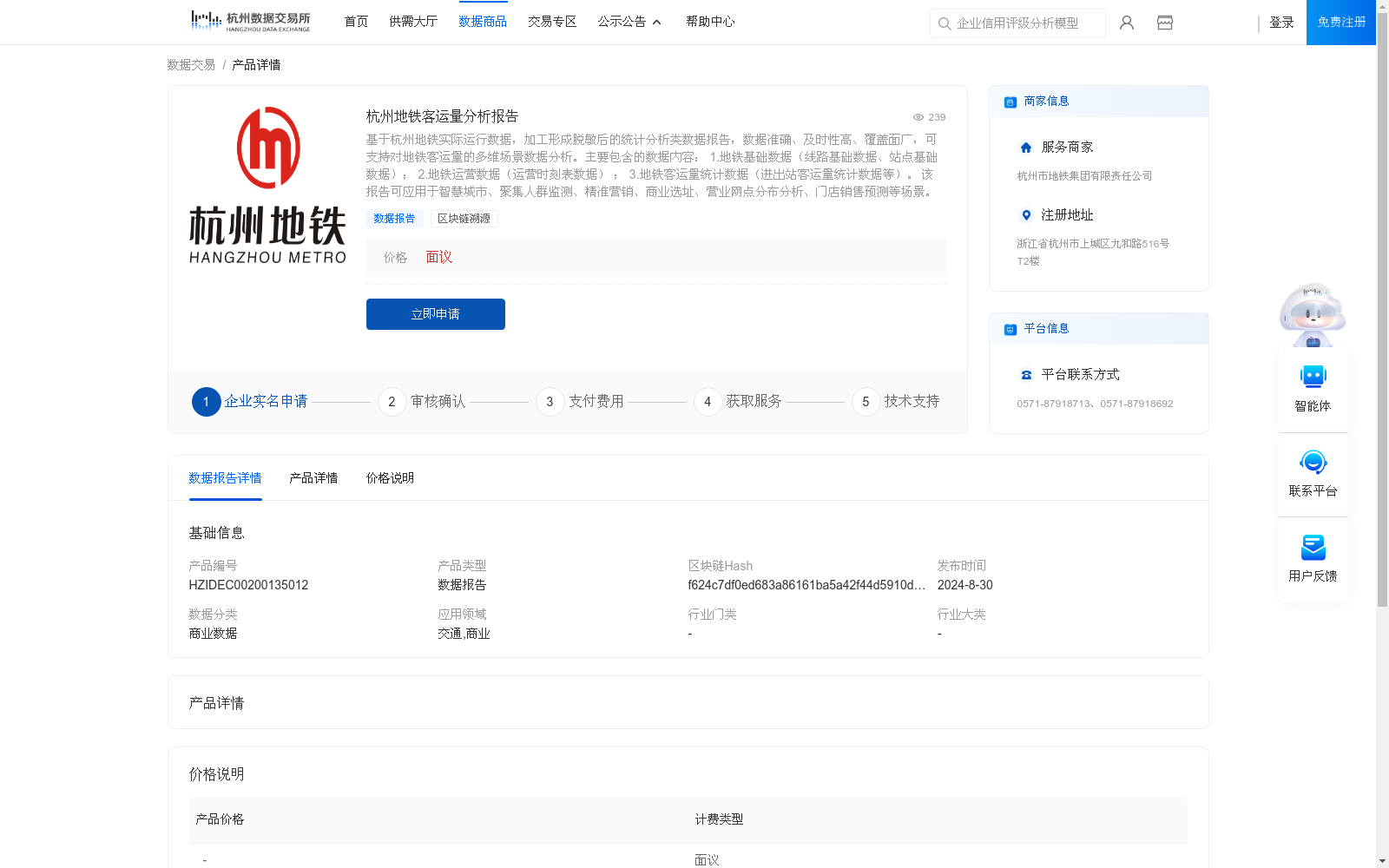1389x868 pixels.
Task: Select step 2 审核确认
Action: 422,402
